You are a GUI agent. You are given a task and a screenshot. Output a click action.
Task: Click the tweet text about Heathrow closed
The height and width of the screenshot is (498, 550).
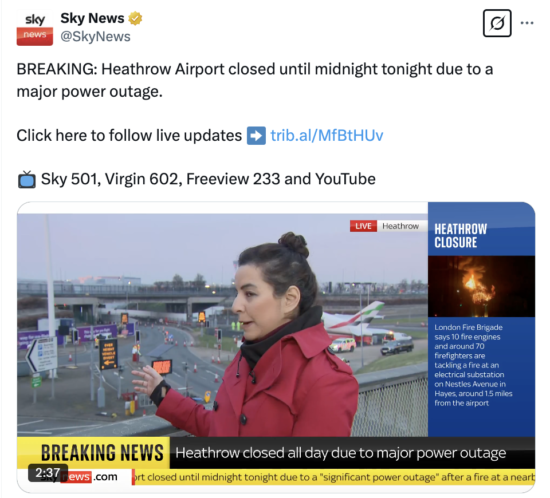point(255,80)
